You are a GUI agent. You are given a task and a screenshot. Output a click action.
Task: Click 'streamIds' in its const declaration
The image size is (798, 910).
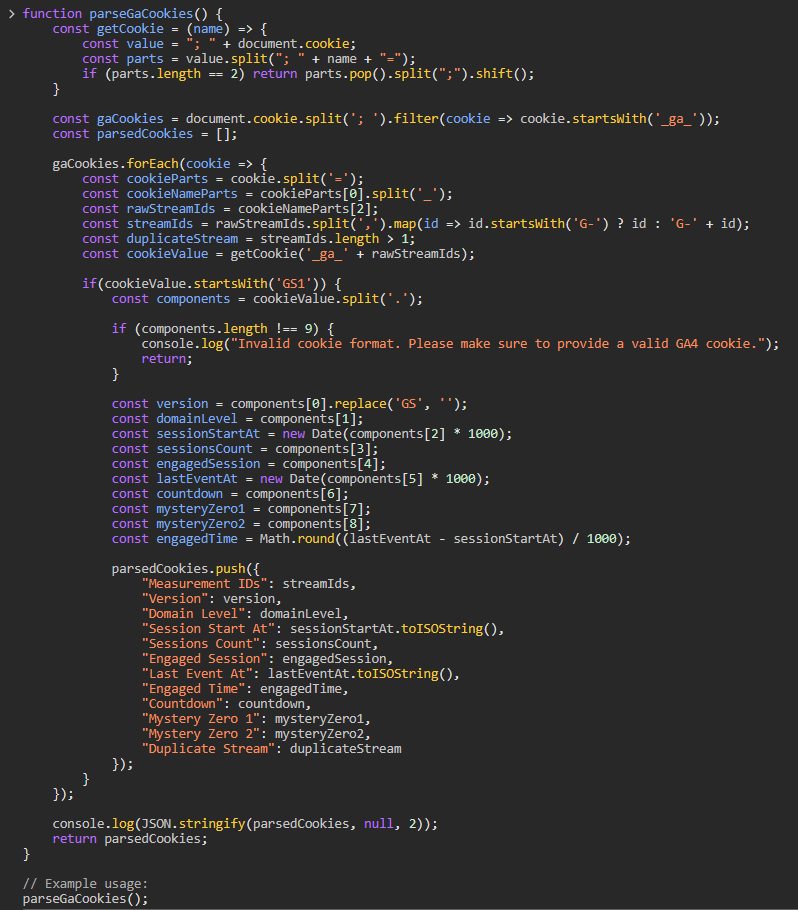coord(160,224)
